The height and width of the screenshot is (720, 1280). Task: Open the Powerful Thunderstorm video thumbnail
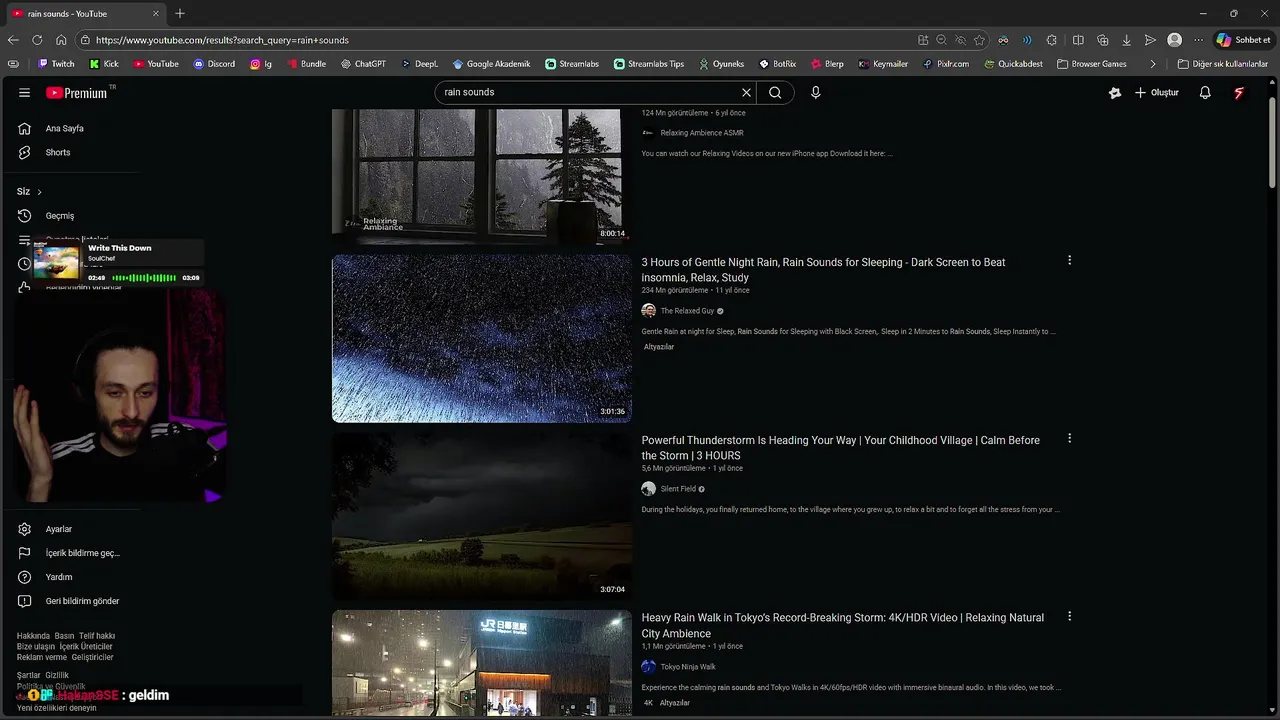coord(482,516)
